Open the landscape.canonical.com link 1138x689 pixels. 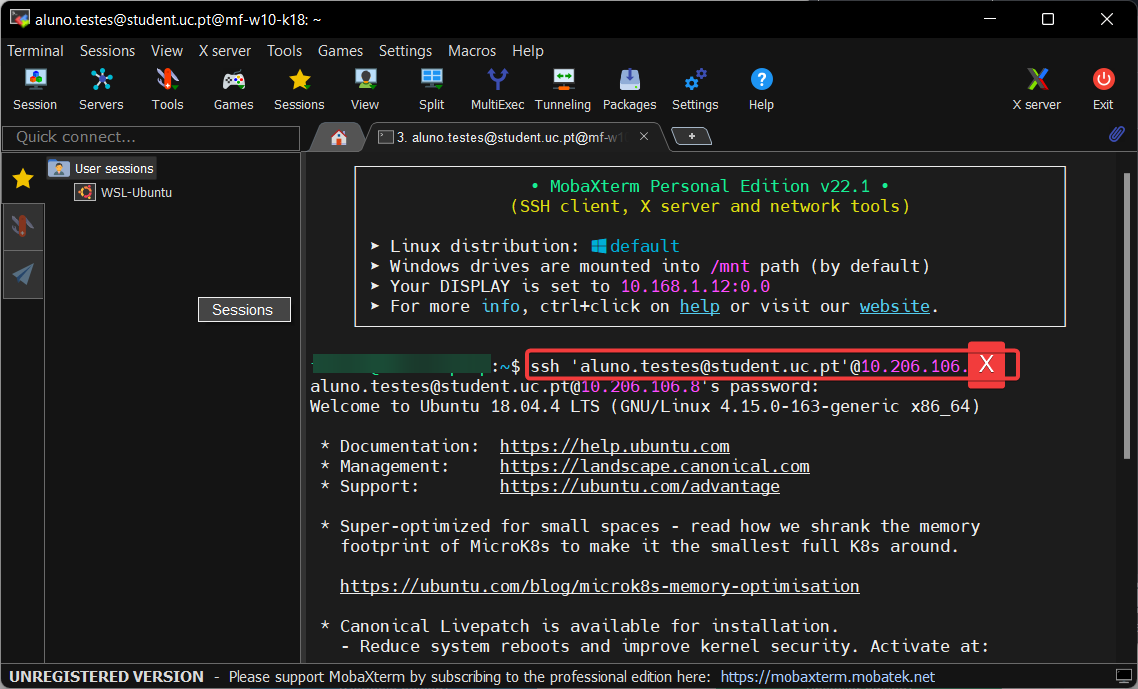[655, 466]
